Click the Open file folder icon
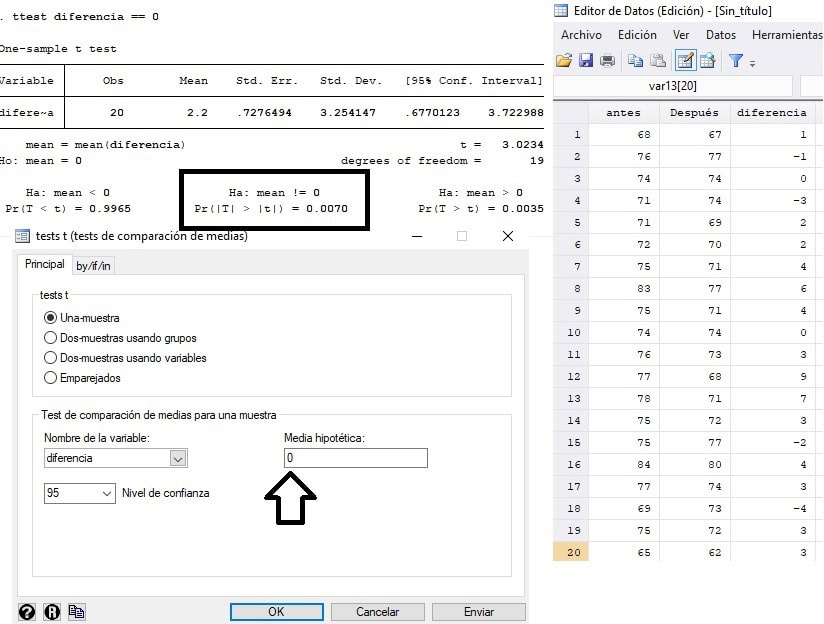824x624 pixels. [x=564, y=61]
